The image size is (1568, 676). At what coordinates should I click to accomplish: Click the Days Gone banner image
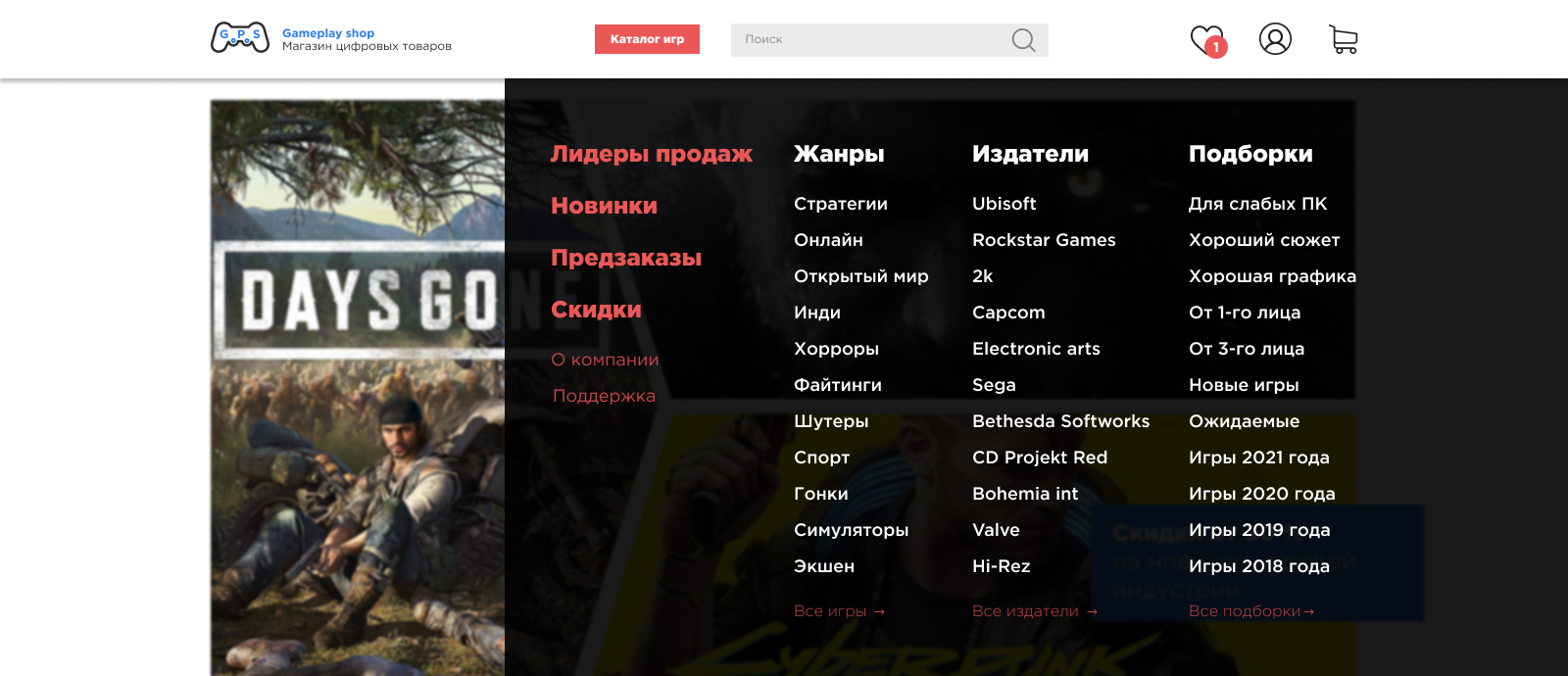point(358,388)
